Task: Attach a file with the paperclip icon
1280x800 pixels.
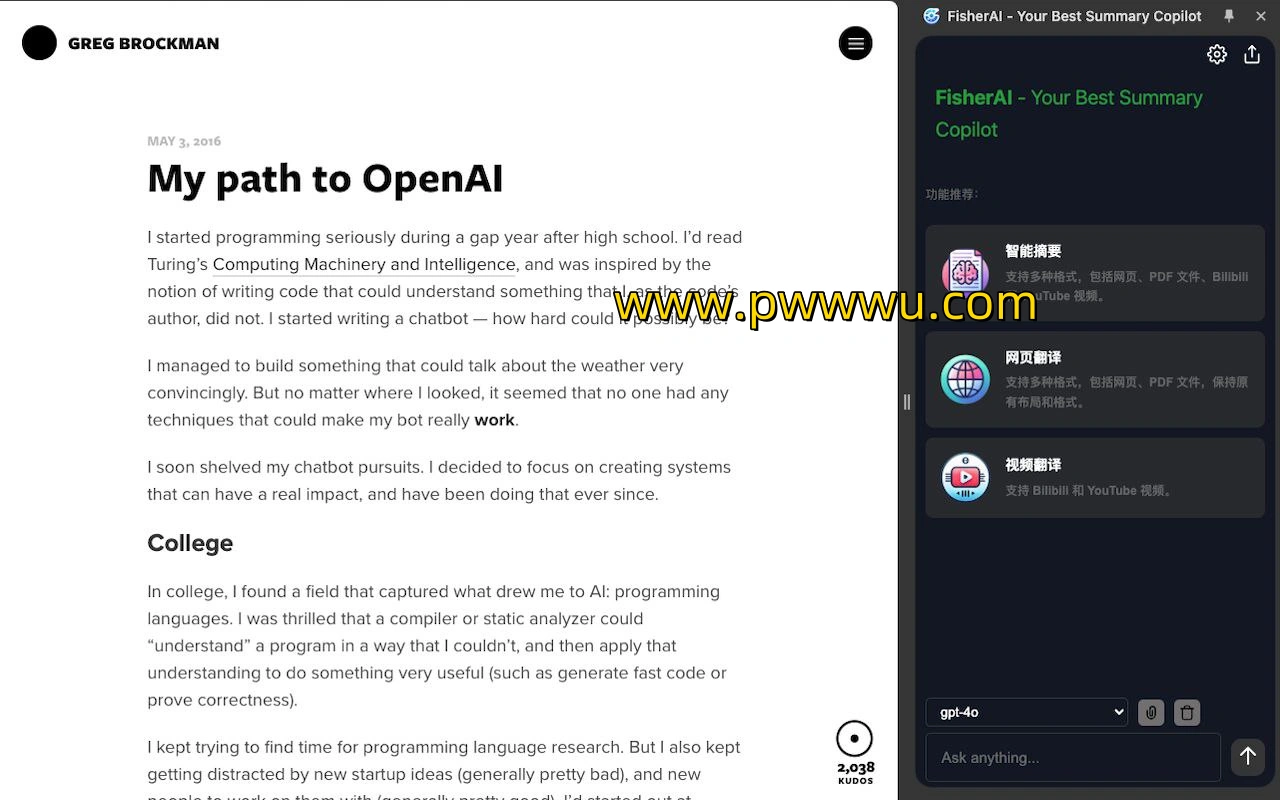Action: (1151, 712)
